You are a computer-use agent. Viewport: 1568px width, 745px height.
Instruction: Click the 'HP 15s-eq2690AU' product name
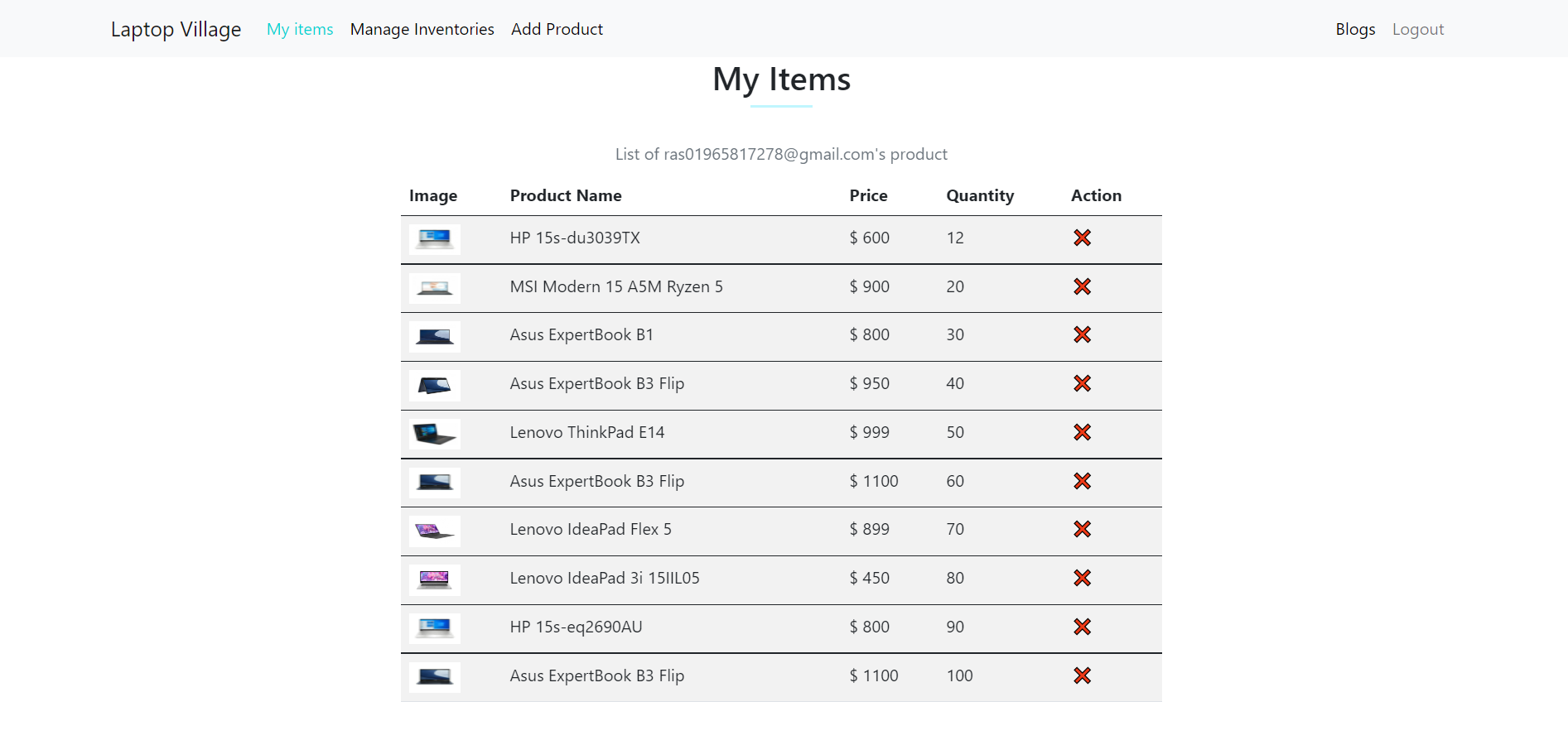click(x=576, y=627)
